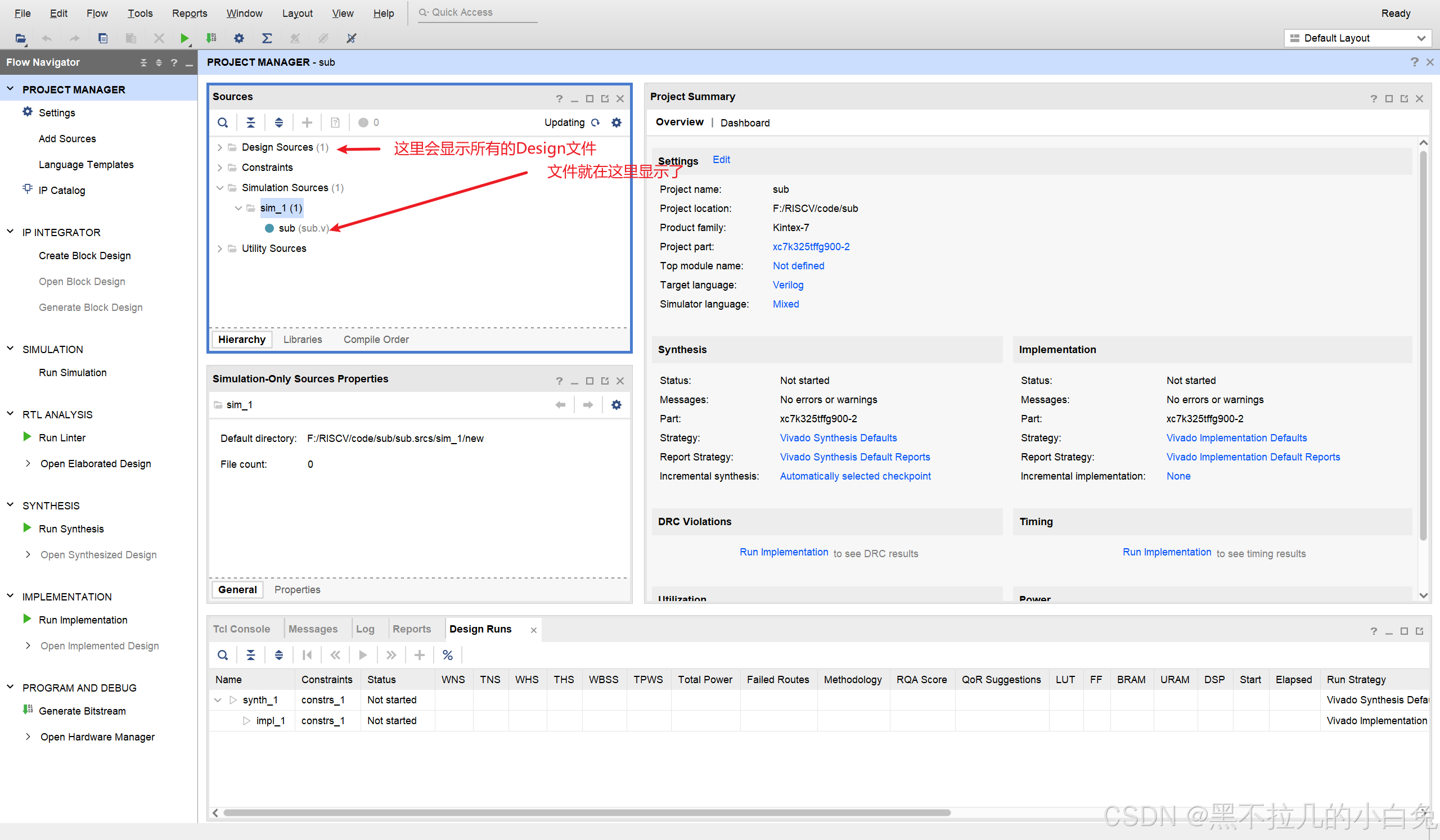Expand Design Sources folder
This screenshot has height=840, width=1440.
click(219, 147)
